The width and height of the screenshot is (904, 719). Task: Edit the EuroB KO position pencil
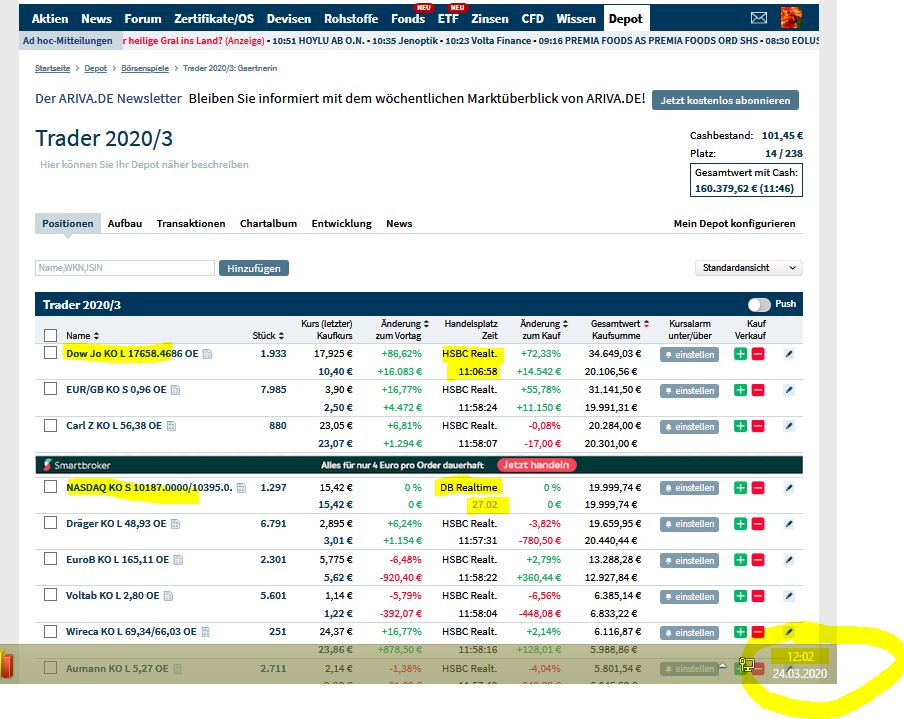(789, 560)
